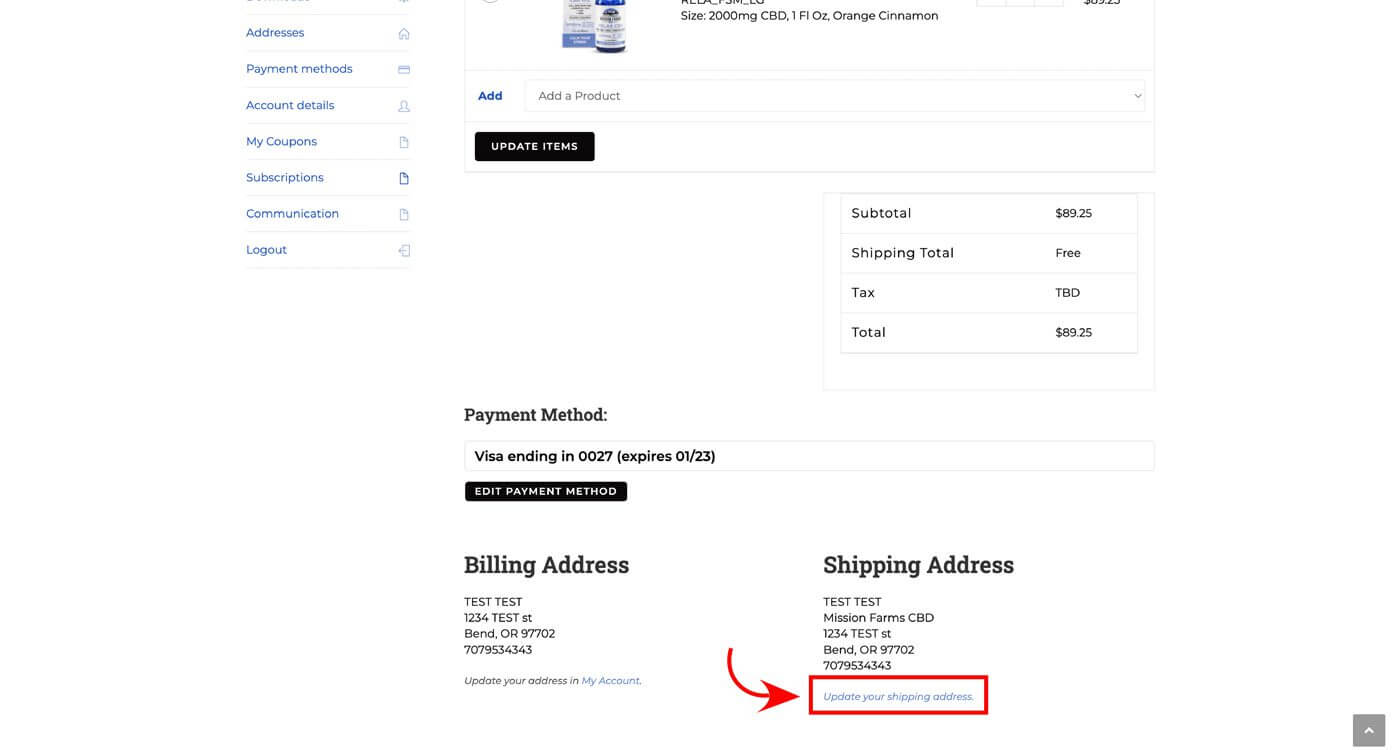Open My Coupons from the sidebar

click(x=281, y=141)
